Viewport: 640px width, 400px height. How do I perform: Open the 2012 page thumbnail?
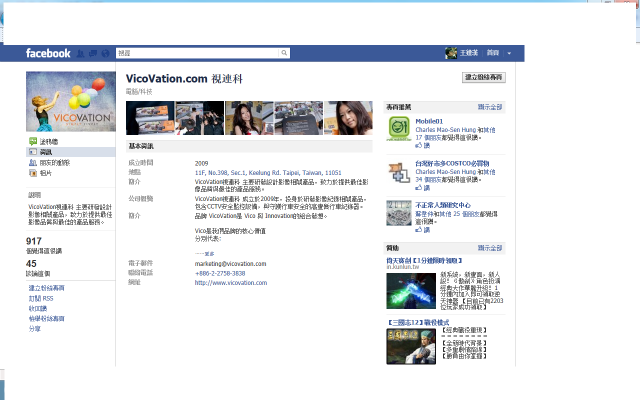pyautogui.click(x=399, y=213)
